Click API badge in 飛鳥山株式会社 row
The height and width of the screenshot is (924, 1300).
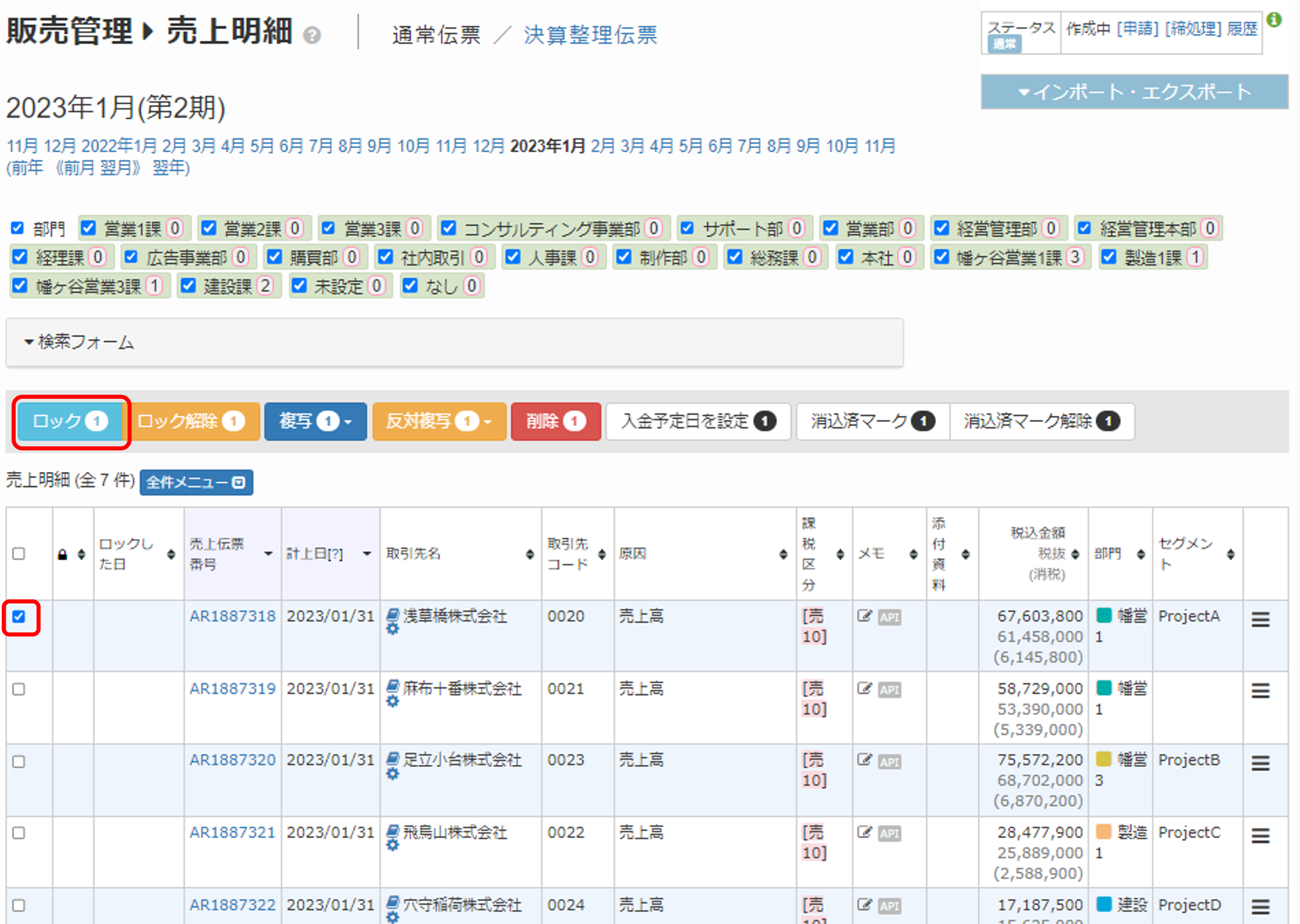coord(889,834)
